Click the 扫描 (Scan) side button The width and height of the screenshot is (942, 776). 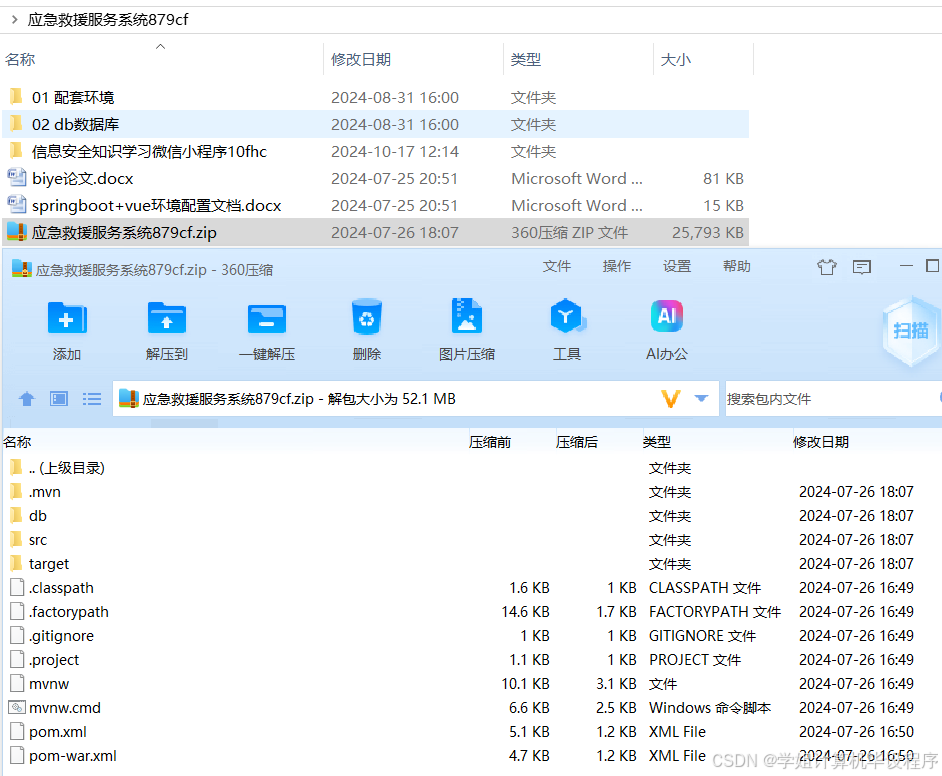(x=909, y=332)
